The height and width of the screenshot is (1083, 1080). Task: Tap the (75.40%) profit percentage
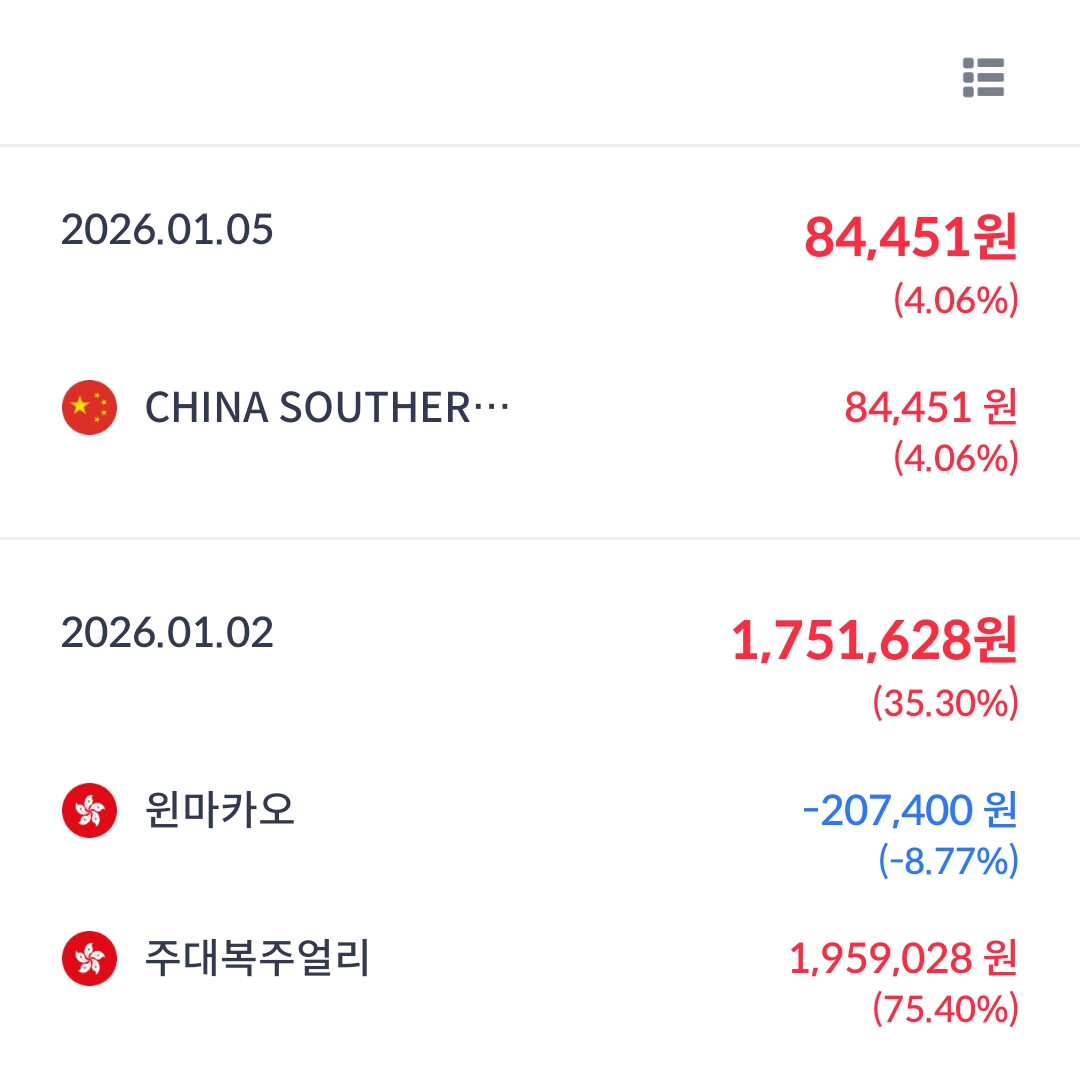click(945, 1009)
